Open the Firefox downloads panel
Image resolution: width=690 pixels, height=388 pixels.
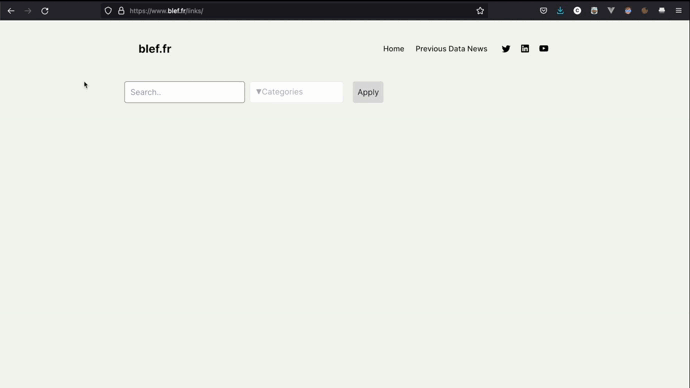[560, 11]
